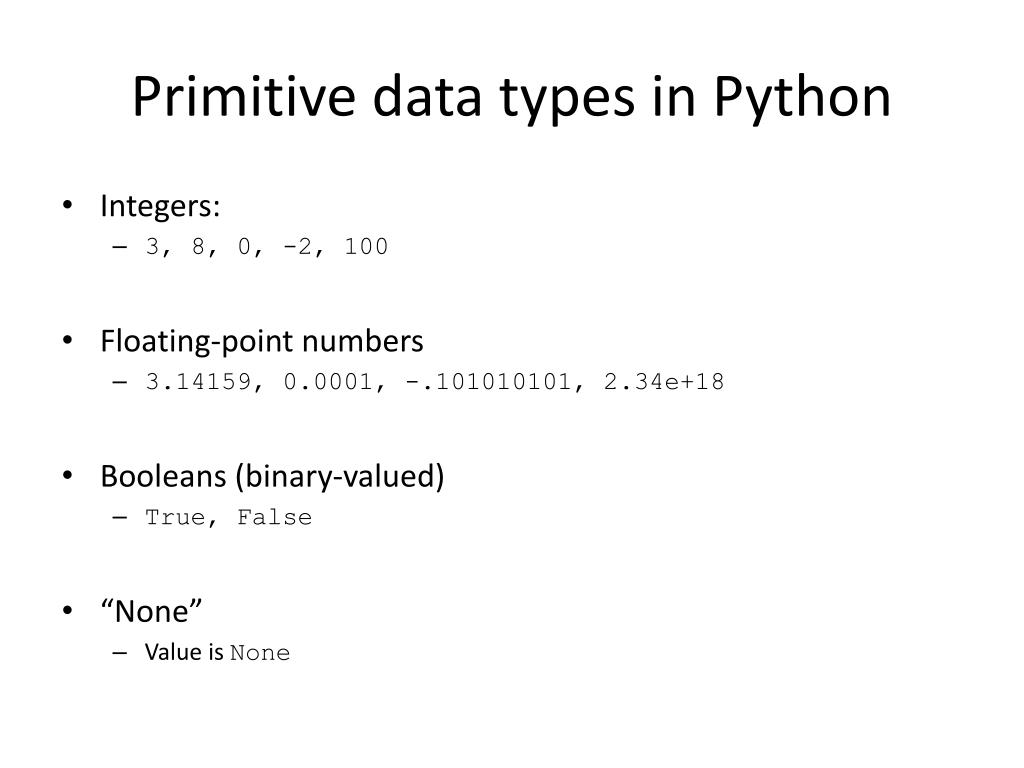Select the Booleans (binary-valued) heading

[272, 477]
